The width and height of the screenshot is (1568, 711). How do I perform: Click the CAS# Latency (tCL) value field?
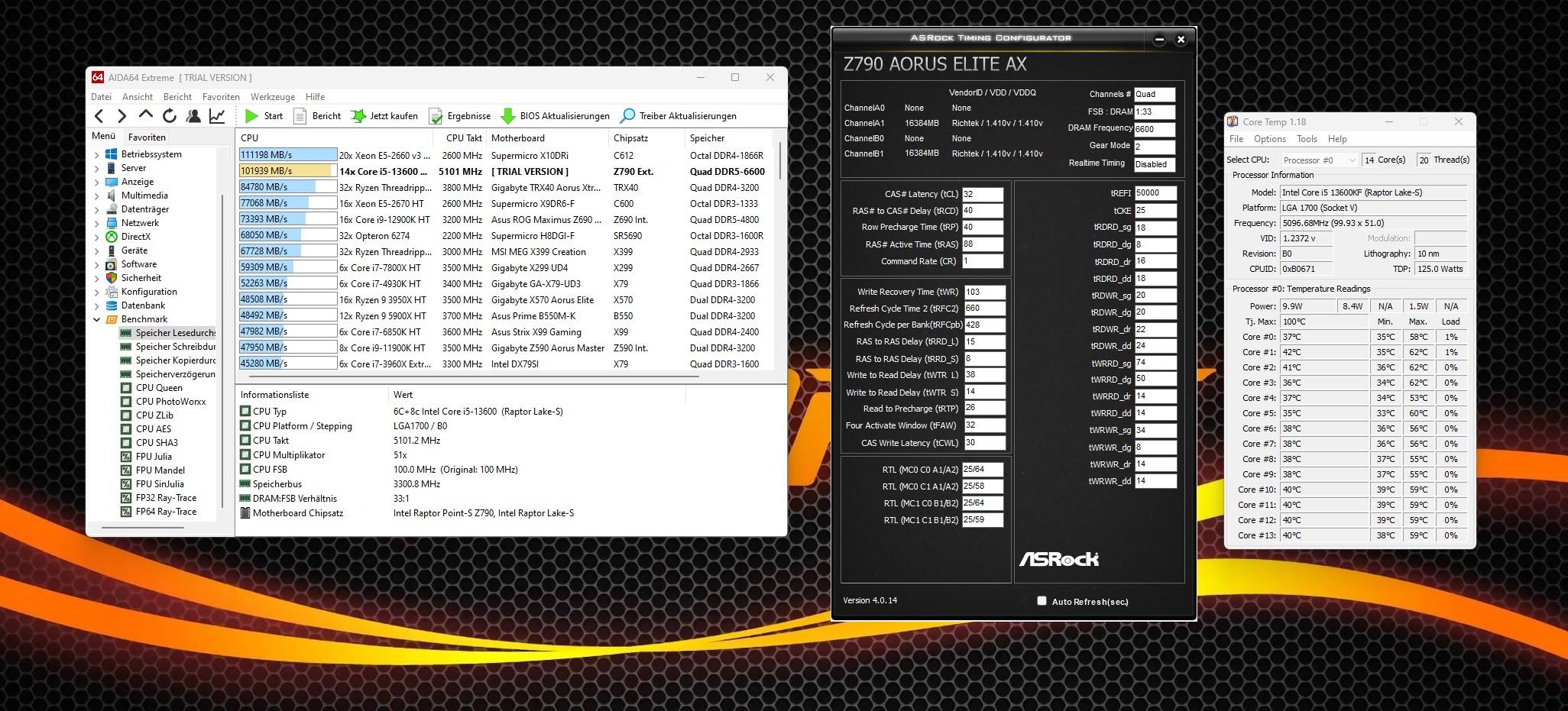(x=983, y=194)
